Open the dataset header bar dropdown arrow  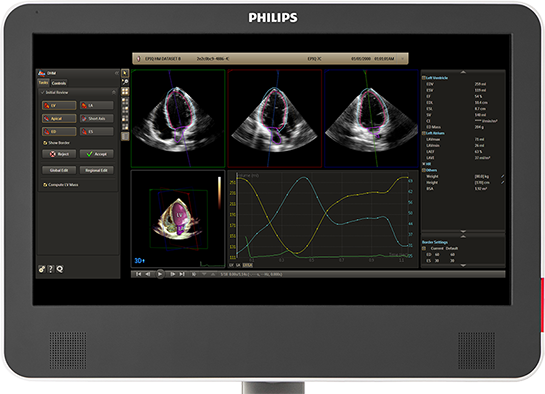(x=403, y=59)
